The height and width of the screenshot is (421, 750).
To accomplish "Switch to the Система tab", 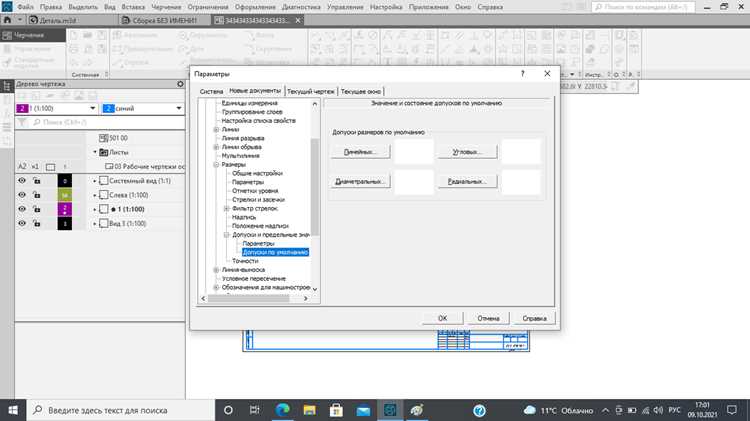I will point(211,91).
